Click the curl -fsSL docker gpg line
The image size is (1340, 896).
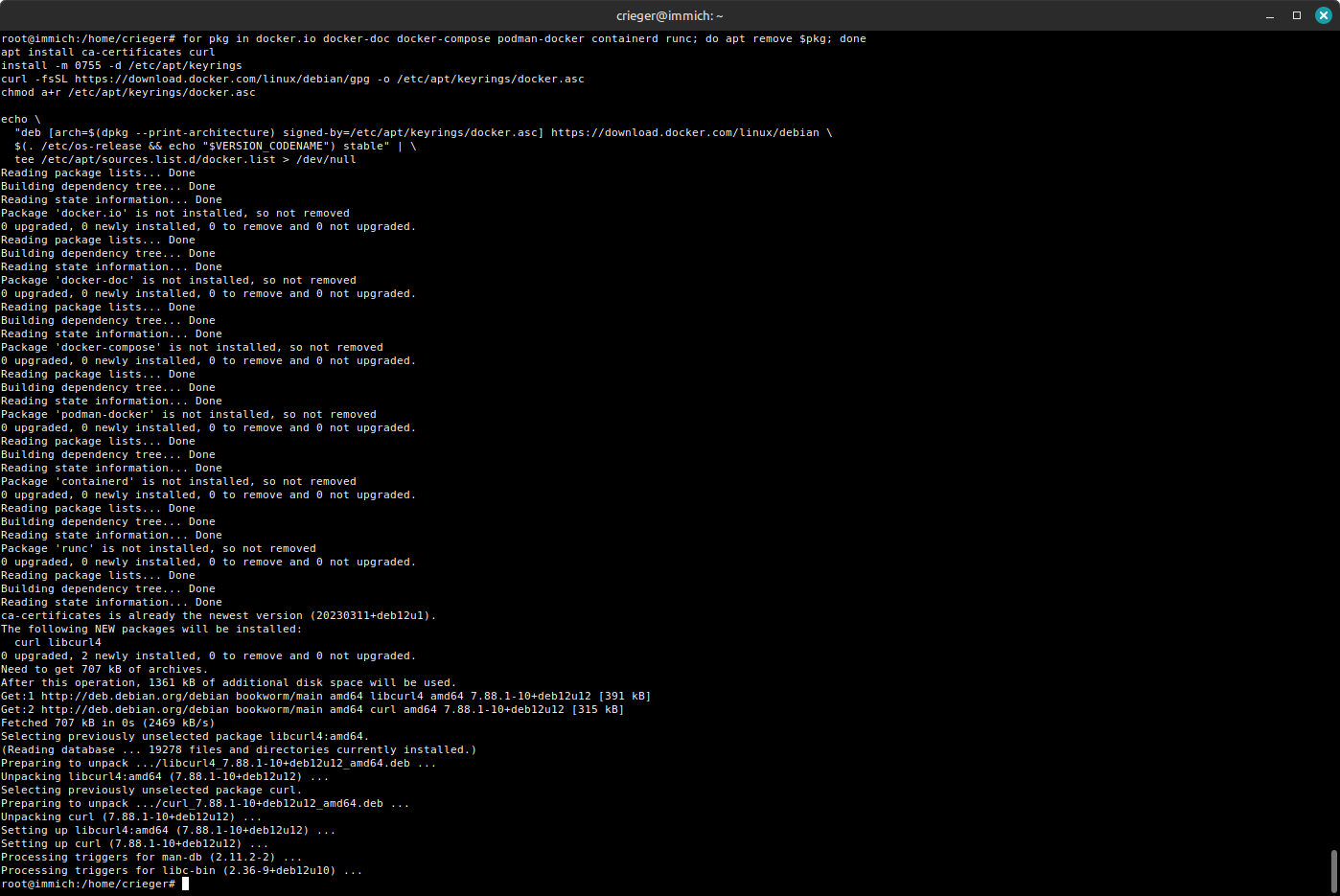[x=292, y=79]
